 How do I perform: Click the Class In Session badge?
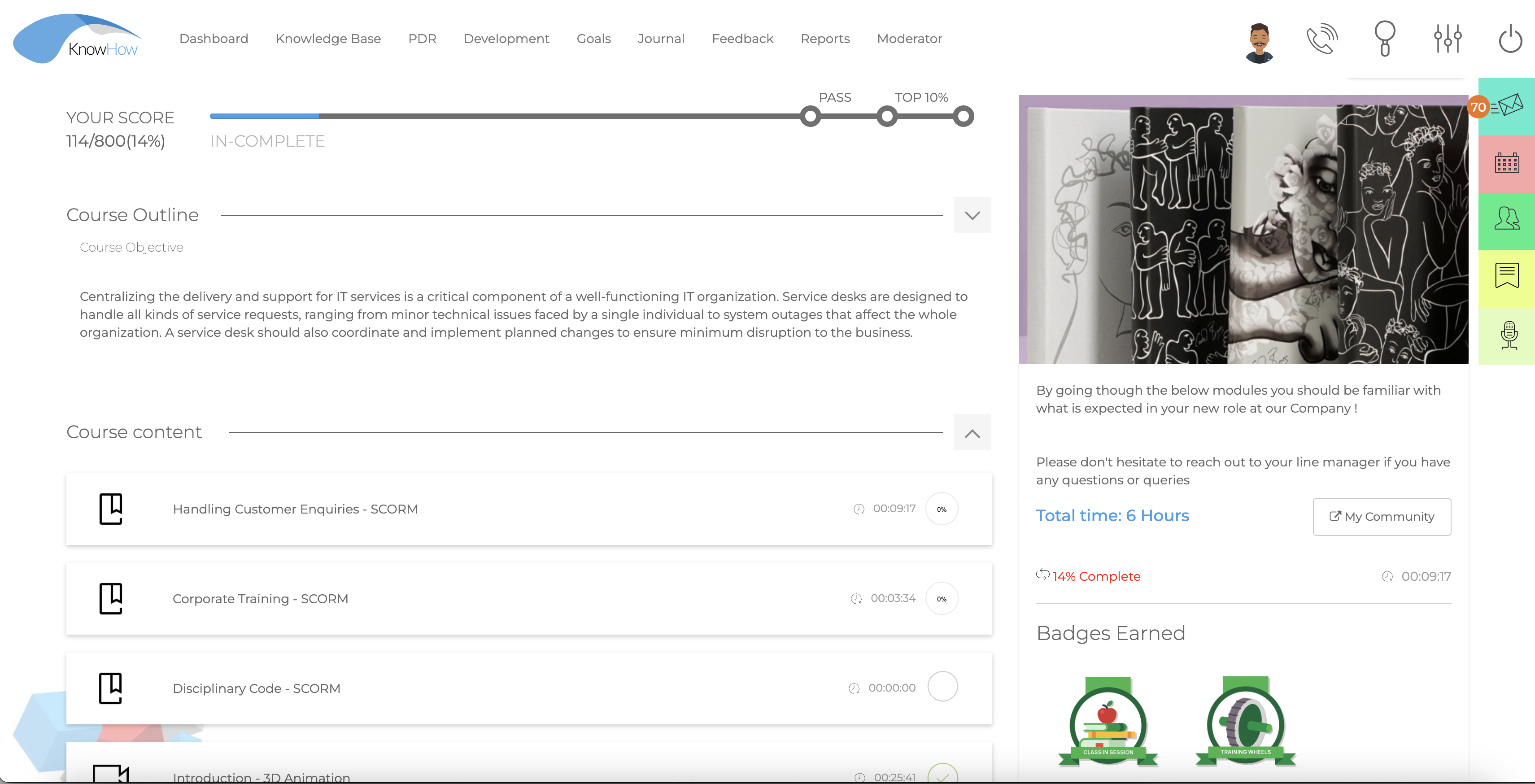coord(1108,722)
